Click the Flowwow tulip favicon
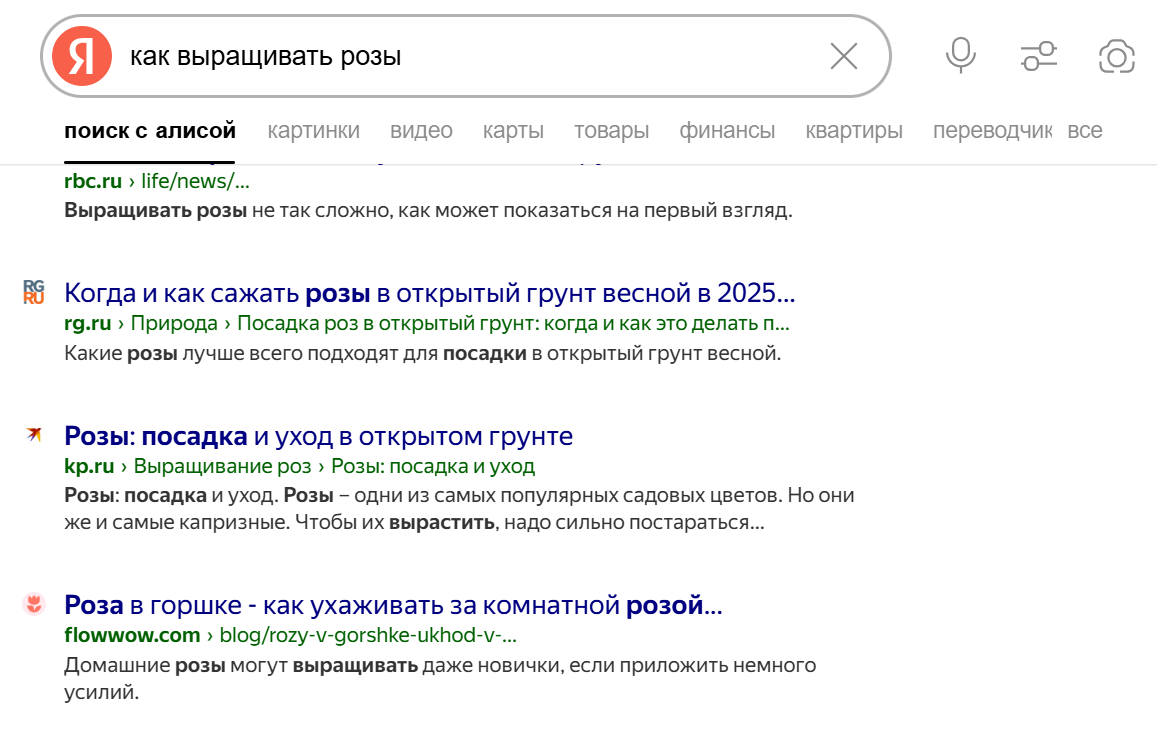Screen dimensions: 1157x743 [x=34, y=604]
